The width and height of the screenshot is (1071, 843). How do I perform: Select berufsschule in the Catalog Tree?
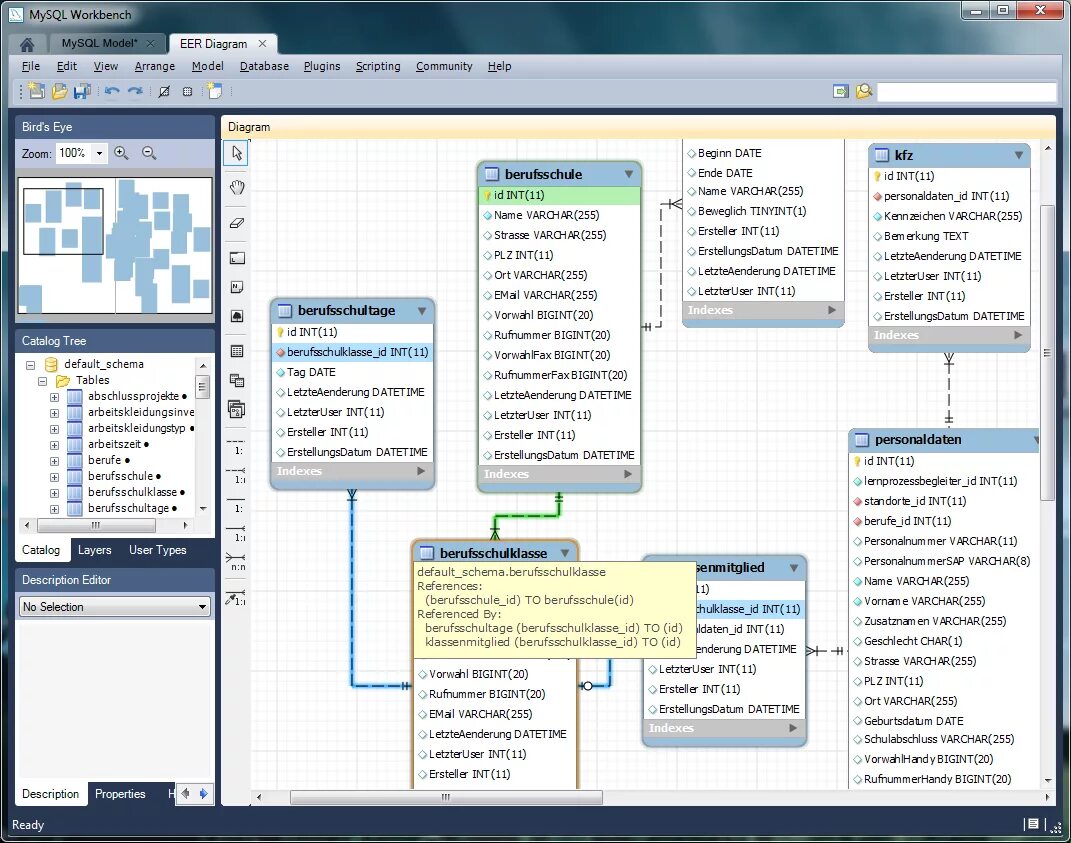[x=120, y=476]
